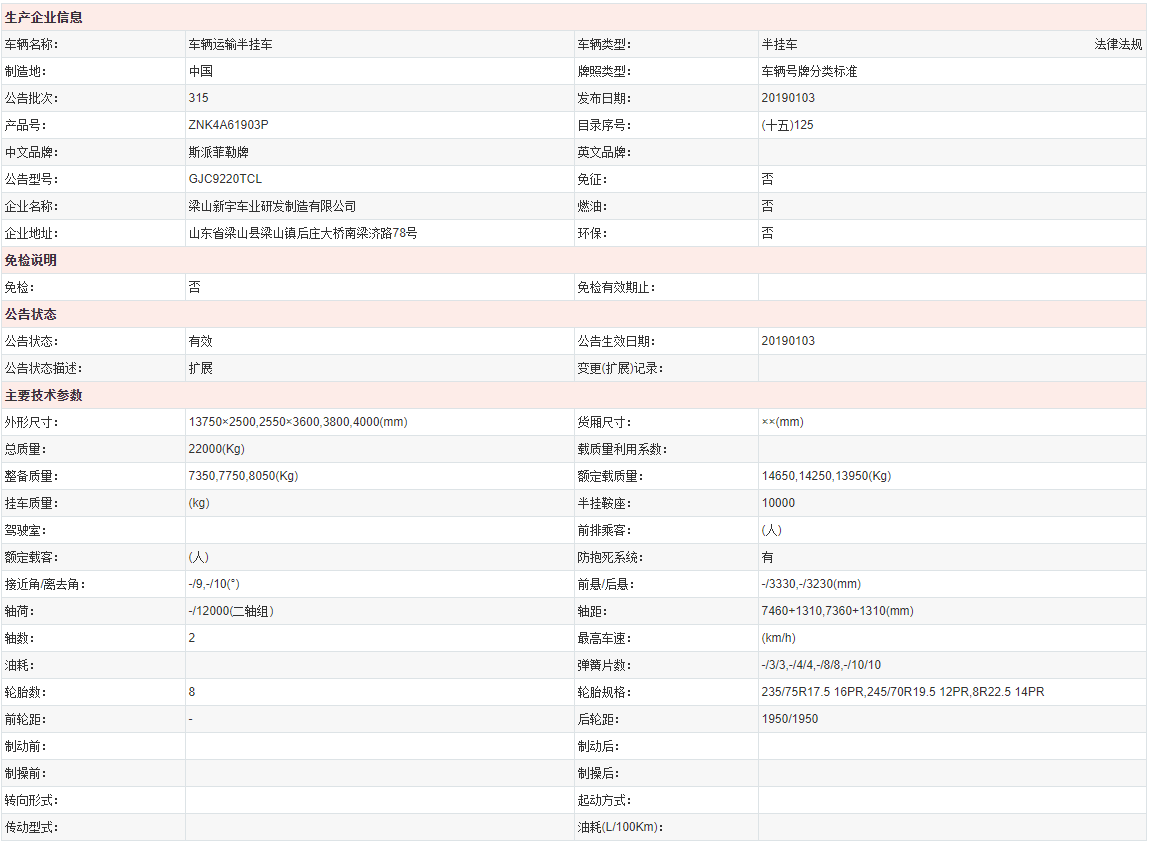
Task: Click the 车辆号牌分类标准 value
Action: click(809, 72)
